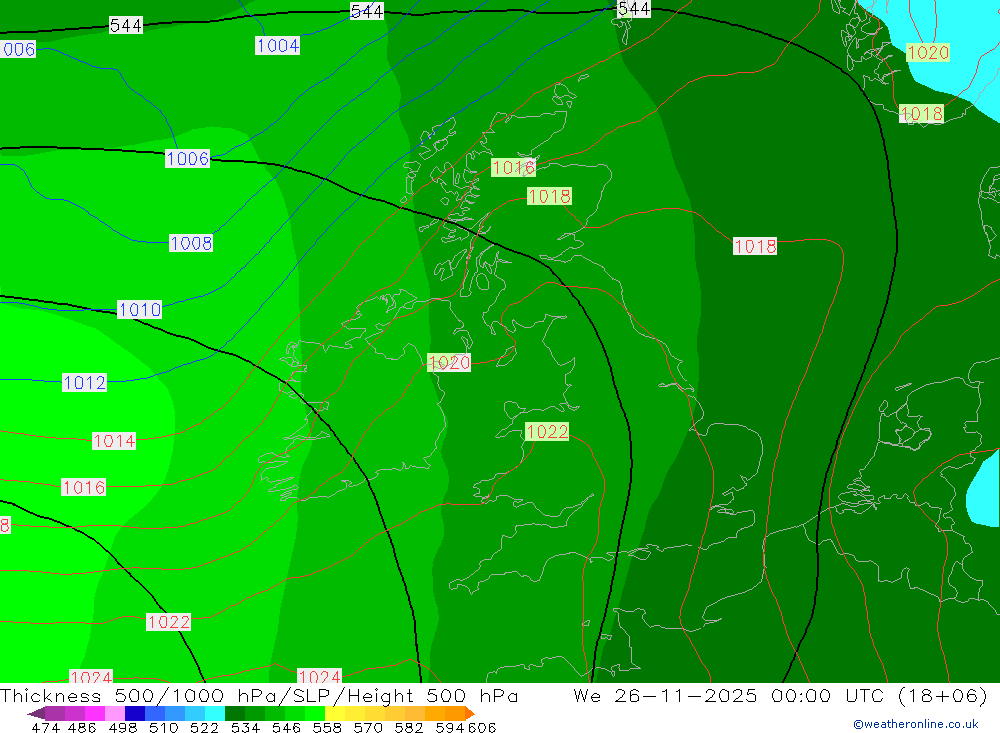
Task: Pick the pink legend swatch above 498
Action: coord(113,713)
